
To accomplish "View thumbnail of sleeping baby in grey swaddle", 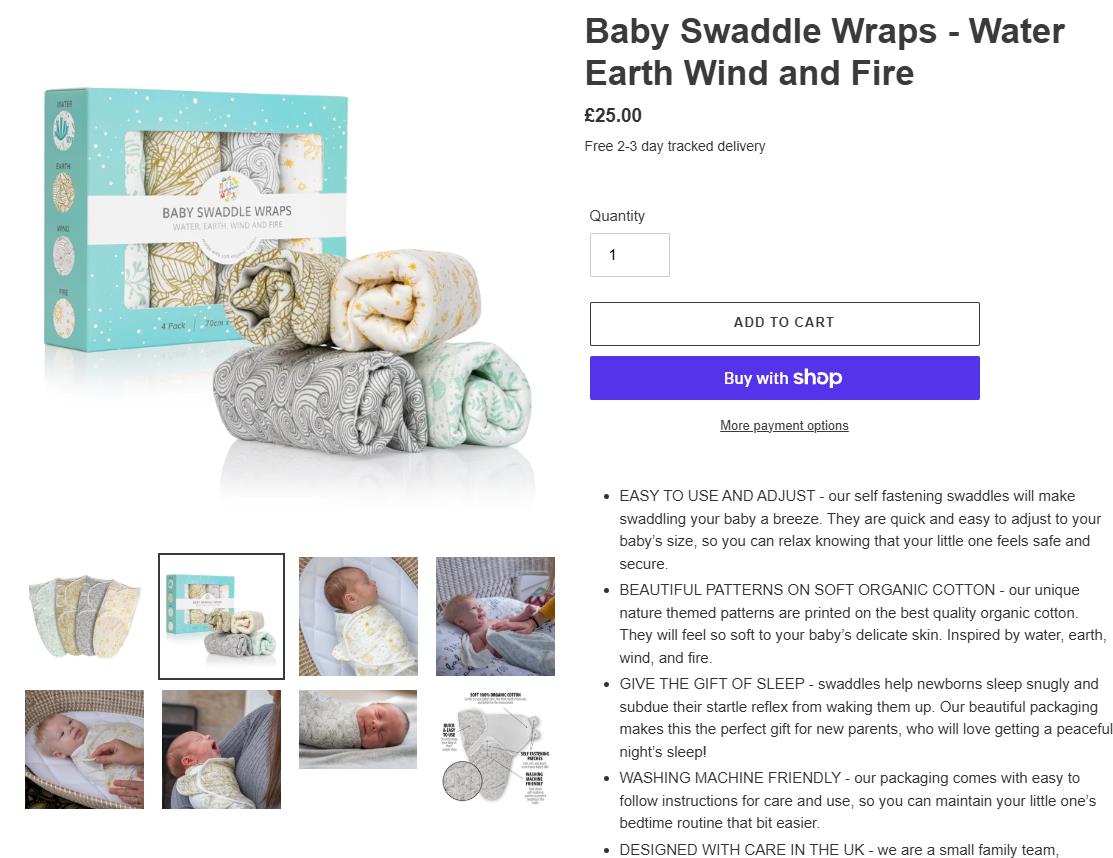I will click(x=358, y=730).
